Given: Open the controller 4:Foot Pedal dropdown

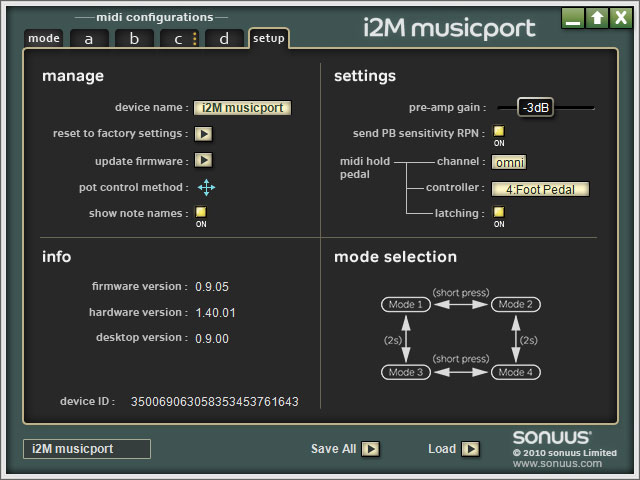Looking at the screenshot, I should 540,189.
